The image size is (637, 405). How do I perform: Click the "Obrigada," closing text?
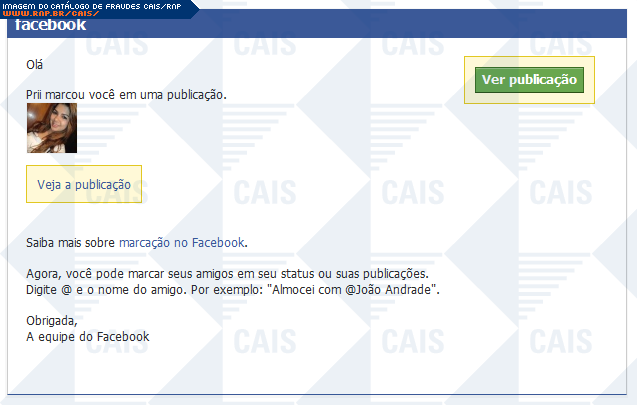[x=51, y=321]
